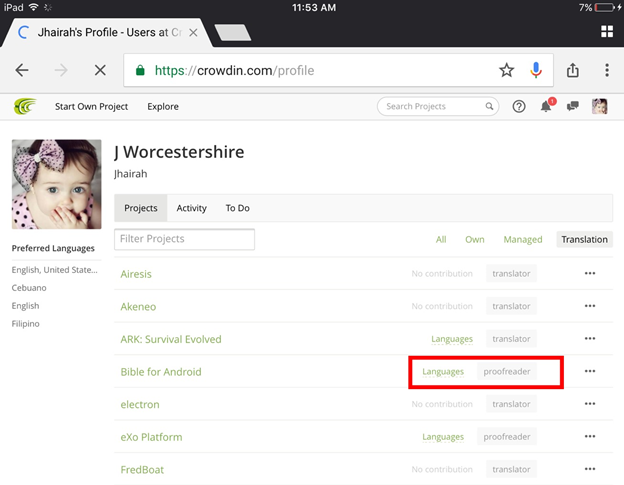
Task: Click the proofreader badge for Bible for Android
Action: [507, 372]
